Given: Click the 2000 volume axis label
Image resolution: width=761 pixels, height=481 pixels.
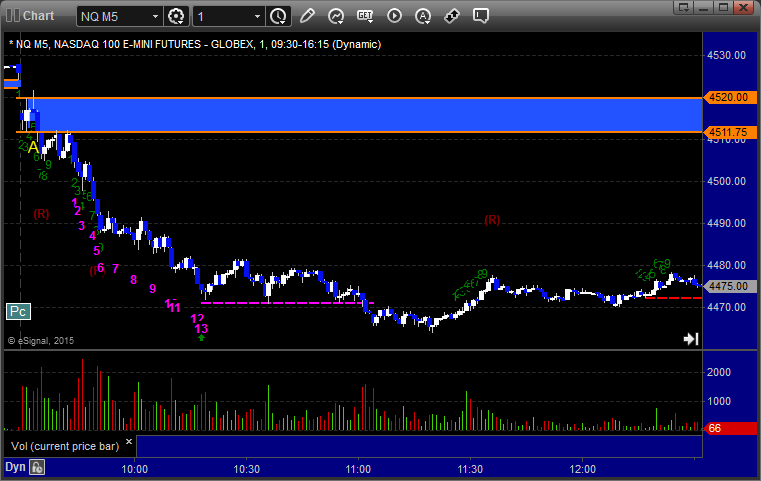Looking at the screenshot, I should (x=719, y=372).
